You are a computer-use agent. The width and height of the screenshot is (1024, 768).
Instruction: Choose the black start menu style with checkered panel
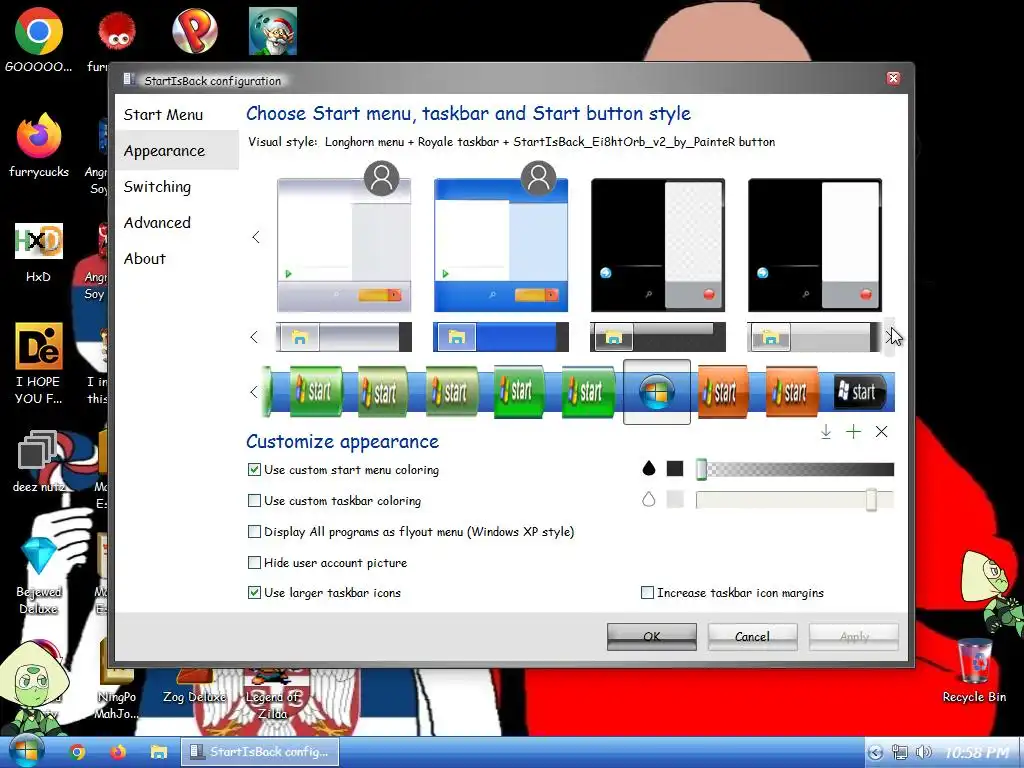tap(658, 244)
